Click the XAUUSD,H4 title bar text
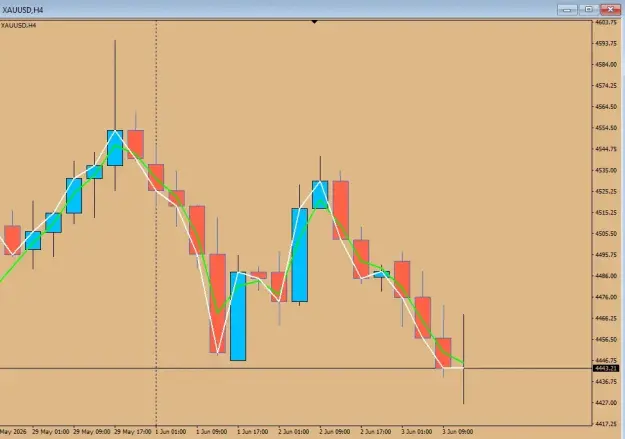The height and width of the screenshot is (439, 625). [22, 10]
